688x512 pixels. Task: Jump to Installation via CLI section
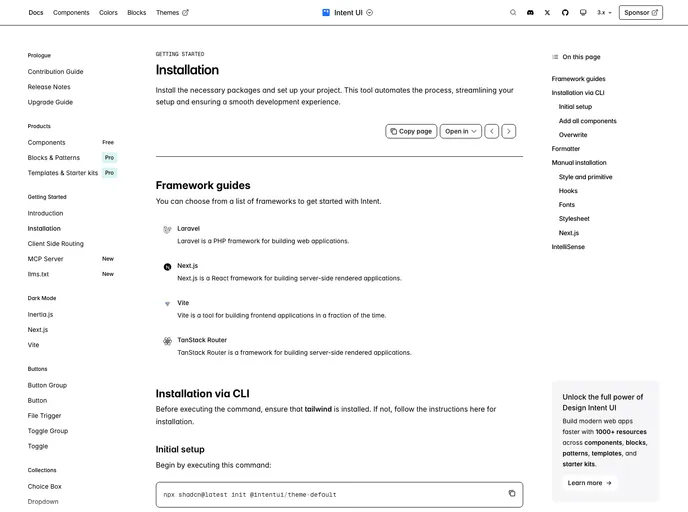tap(578, 93)
